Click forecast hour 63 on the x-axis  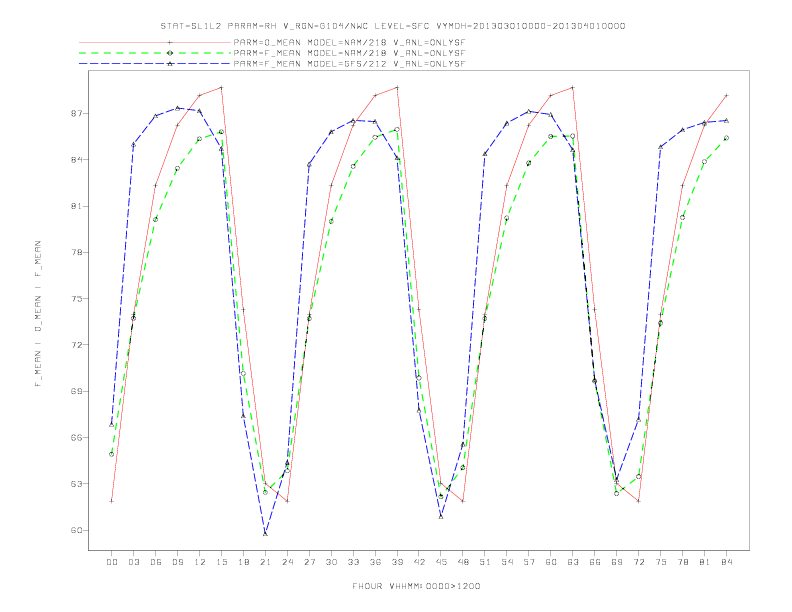573,562
